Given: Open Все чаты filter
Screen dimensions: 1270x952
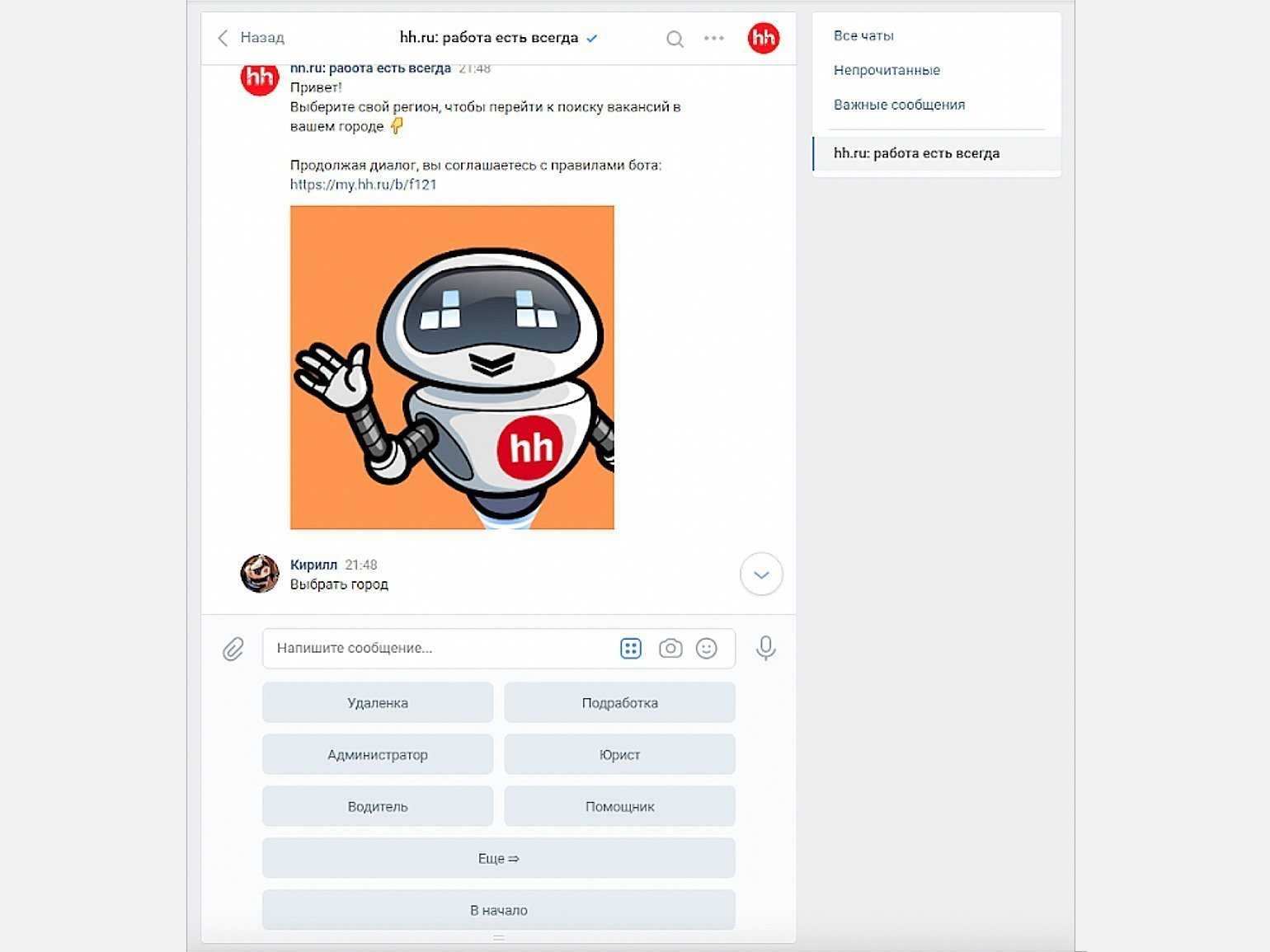Looking at the screenshot, I should pyautogui.click(x=863, y=35).
